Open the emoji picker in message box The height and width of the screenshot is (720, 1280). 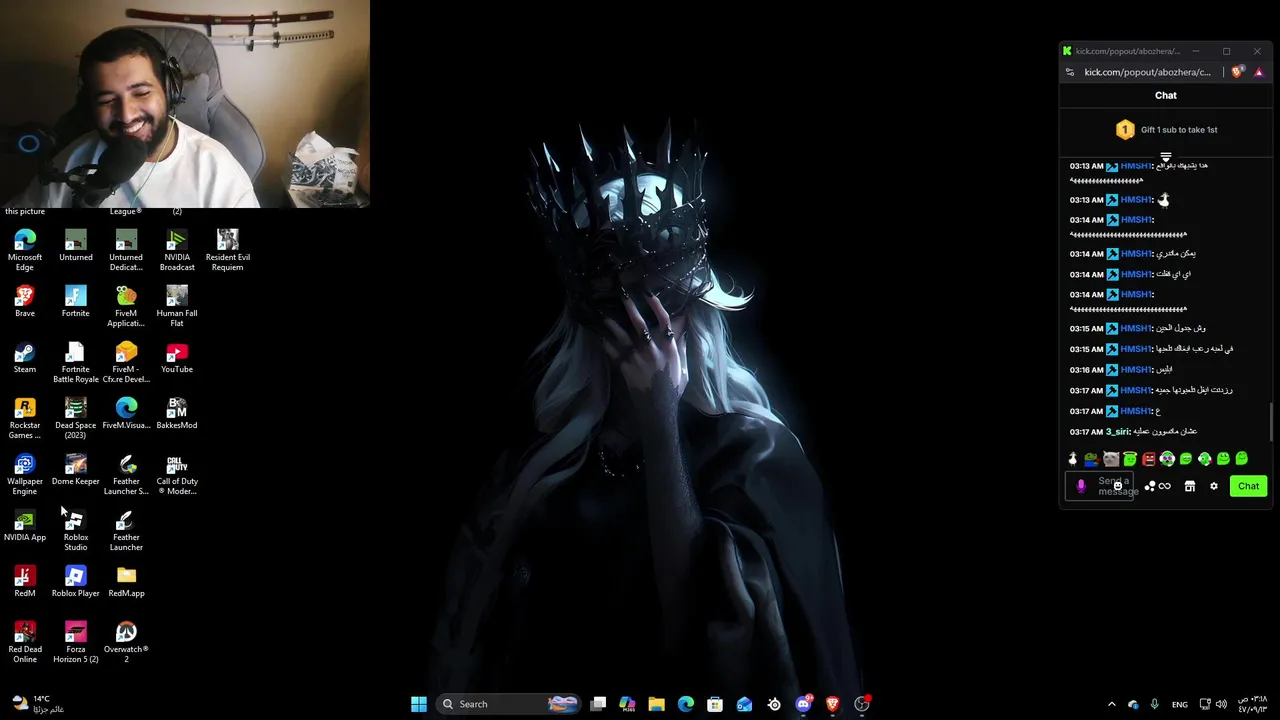(1118, 486)
